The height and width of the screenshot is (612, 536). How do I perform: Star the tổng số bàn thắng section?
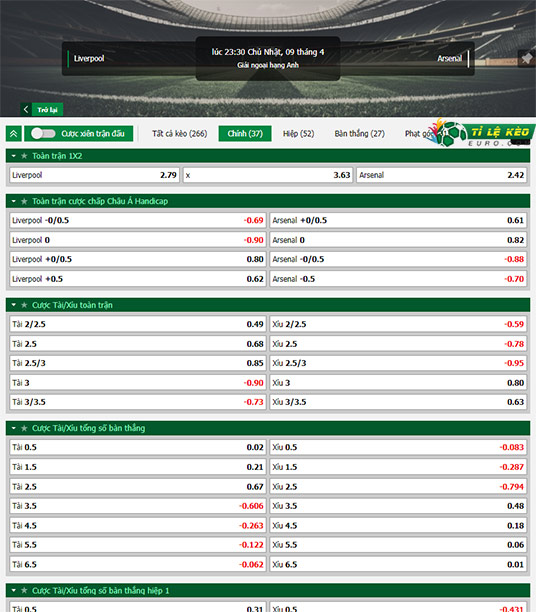click(24, 429)
